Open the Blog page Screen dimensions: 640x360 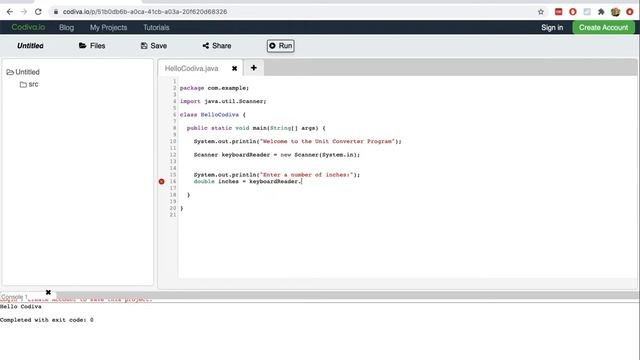point(67,27)
